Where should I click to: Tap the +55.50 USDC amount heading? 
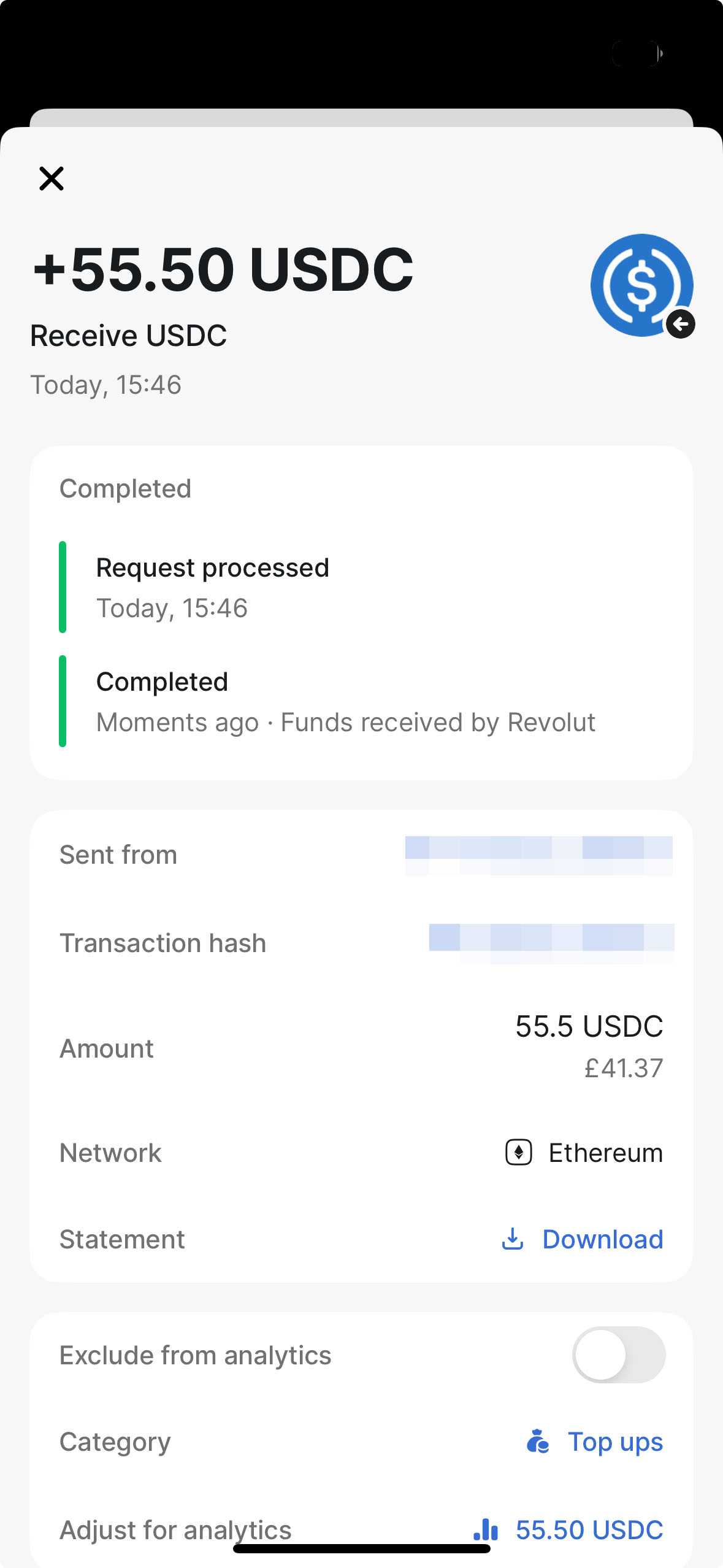coord(223,269)
